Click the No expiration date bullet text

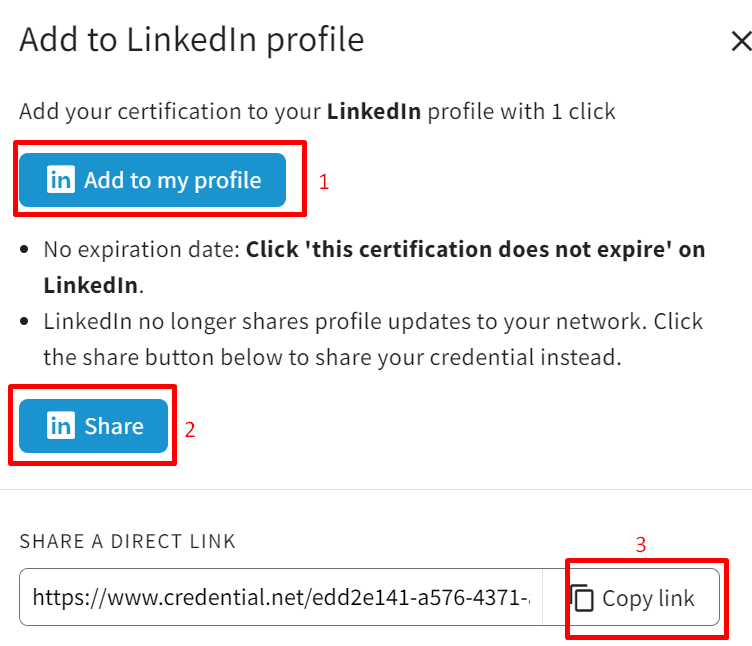click(x=374, y=267)
